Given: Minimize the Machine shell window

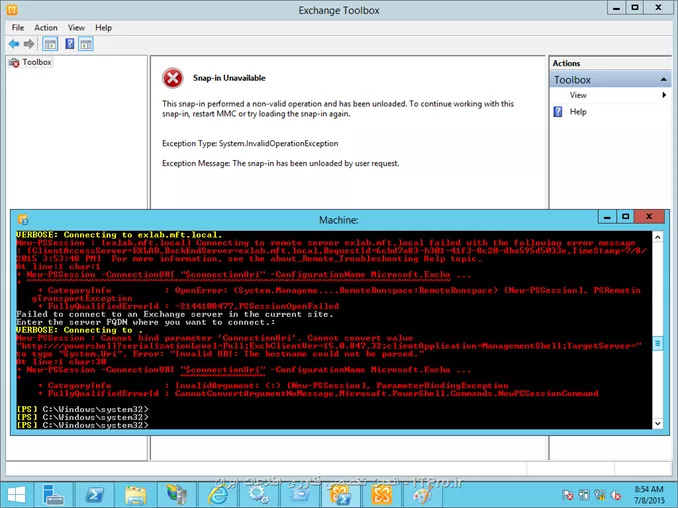Looking at the screenshot, I should (x=607, y=217).
